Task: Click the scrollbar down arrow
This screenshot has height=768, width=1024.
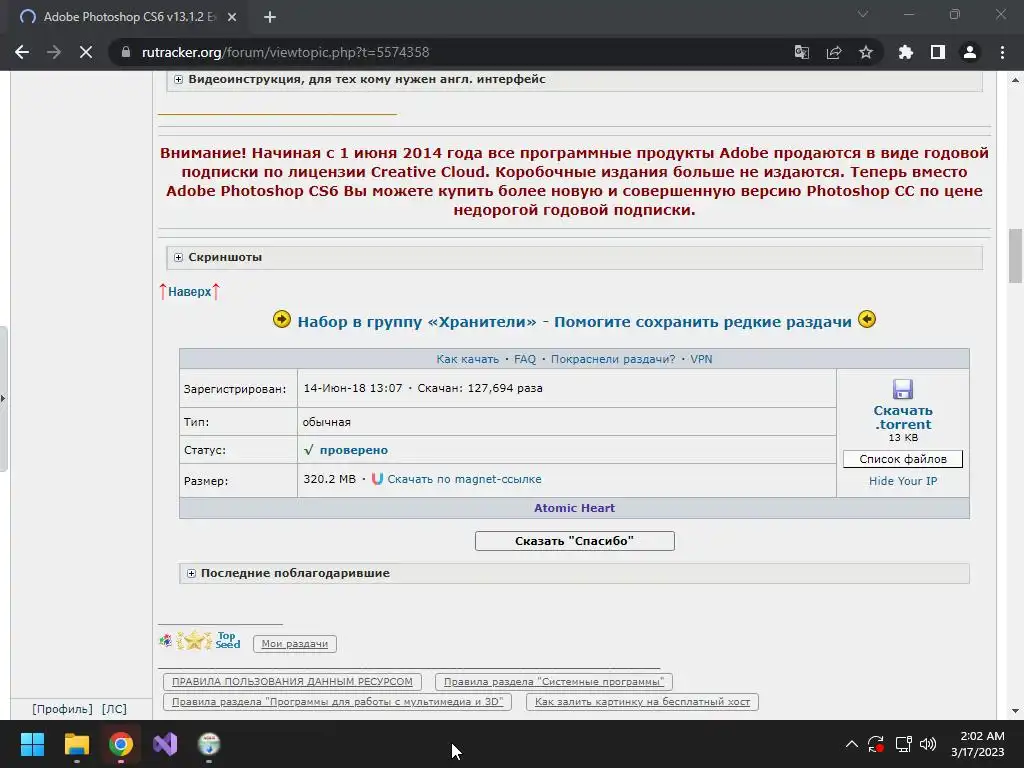Action: [1015, 711]
